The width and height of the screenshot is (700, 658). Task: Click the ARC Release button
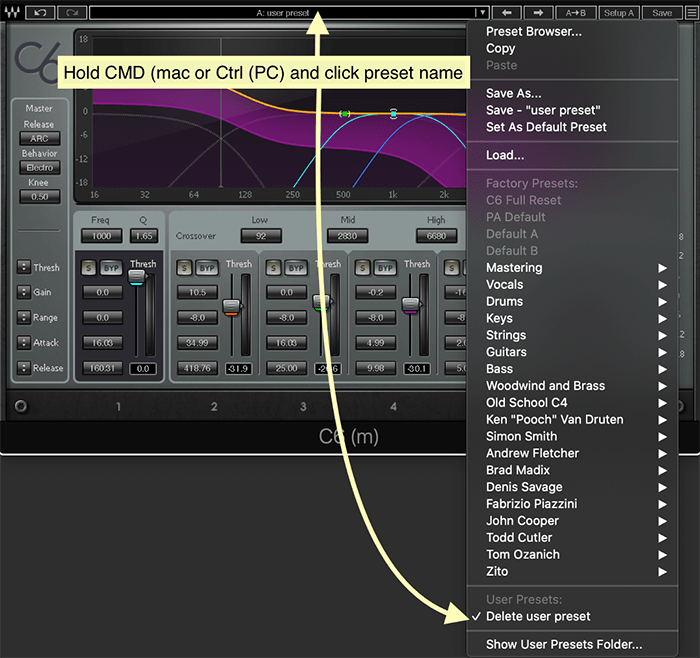pos(40,138)
